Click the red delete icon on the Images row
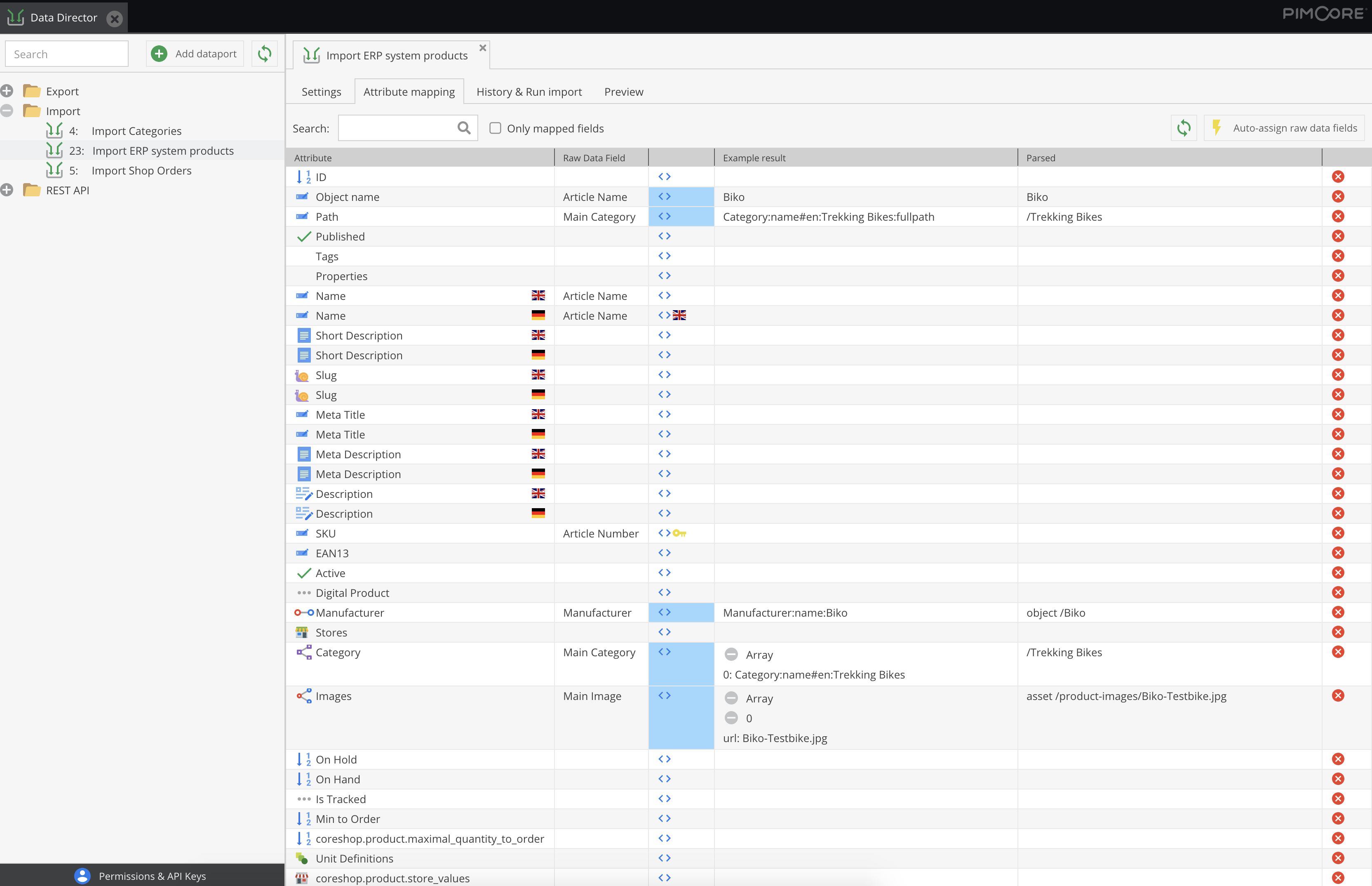The image size is (1372, 886). click(1337, 695)
